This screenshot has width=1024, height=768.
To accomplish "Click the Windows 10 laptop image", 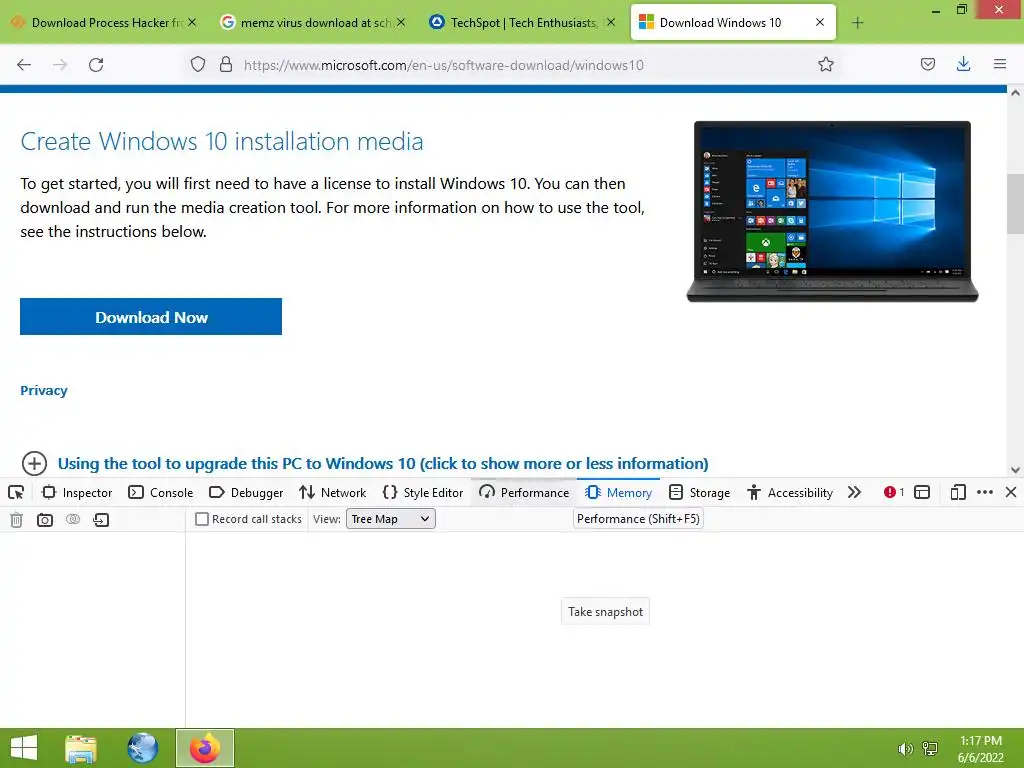I will point(832,212).
